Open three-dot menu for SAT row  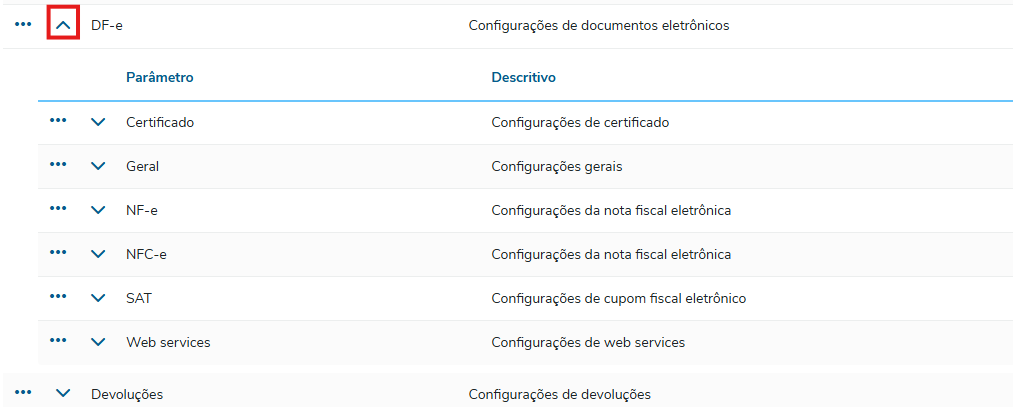58,297
